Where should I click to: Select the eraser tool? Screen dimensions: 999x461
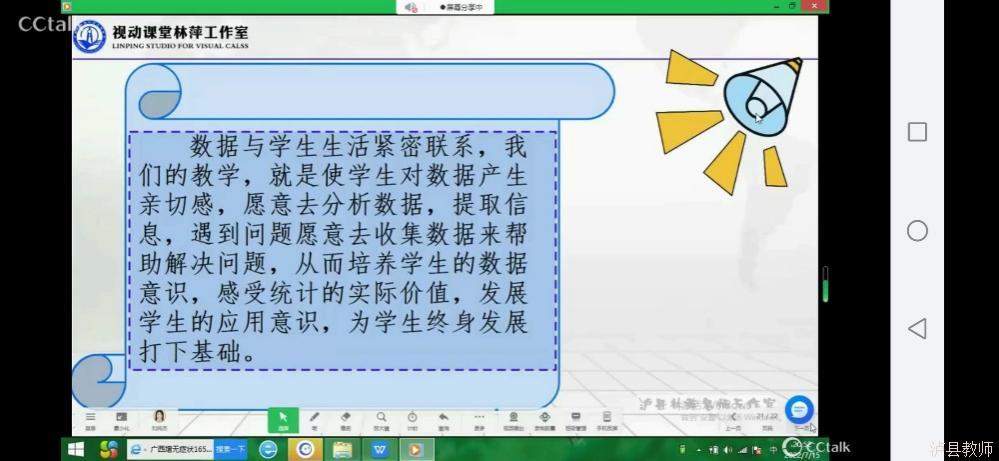pos(346,420)
